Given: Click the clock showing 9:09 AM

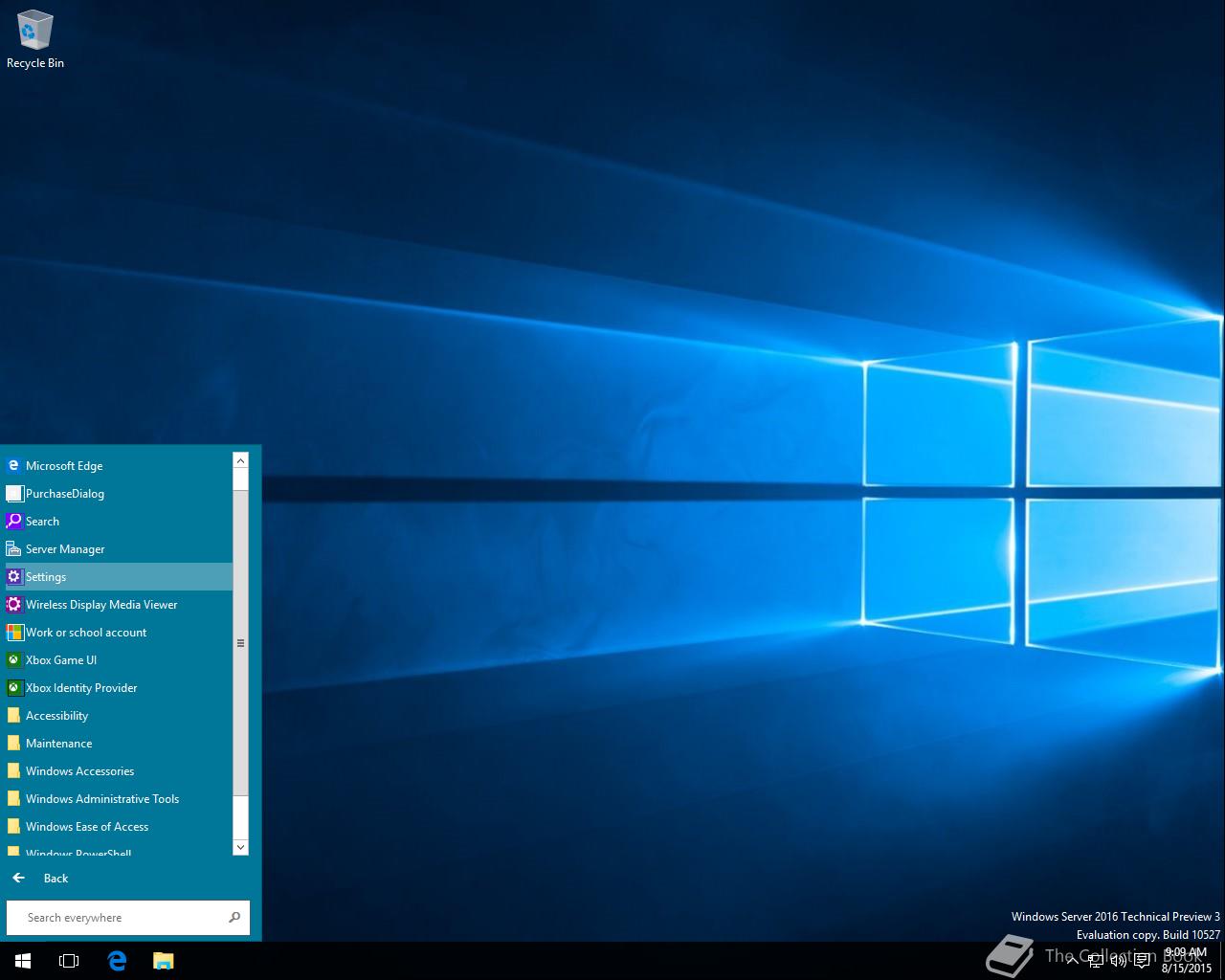Looking at the screenshot, I should pos(1186,961).
